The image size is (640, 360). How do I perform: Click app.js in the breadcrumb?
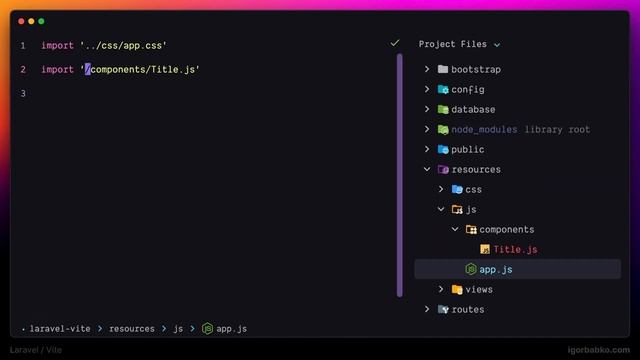click(x=231, y=329)
